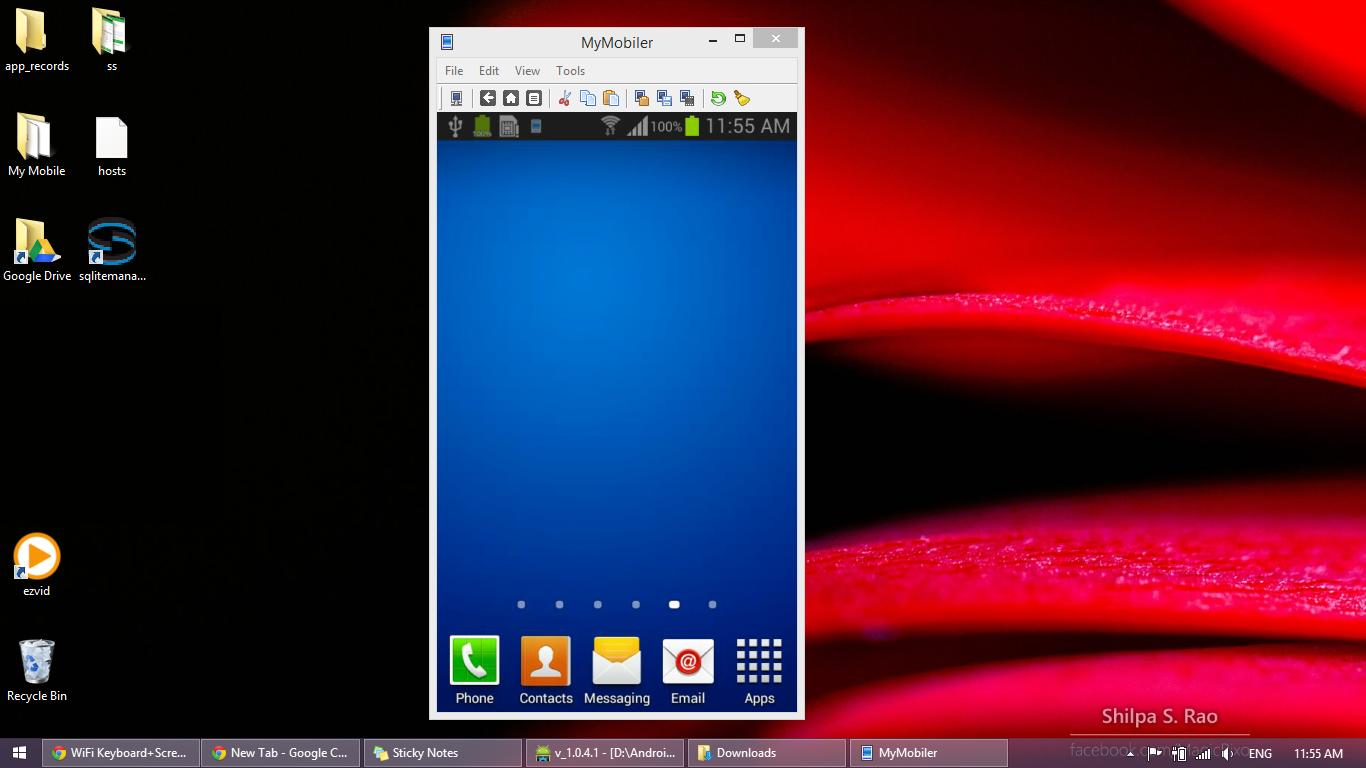
Task: Click the ENG input language indicator
Action: pos(1260,754)
